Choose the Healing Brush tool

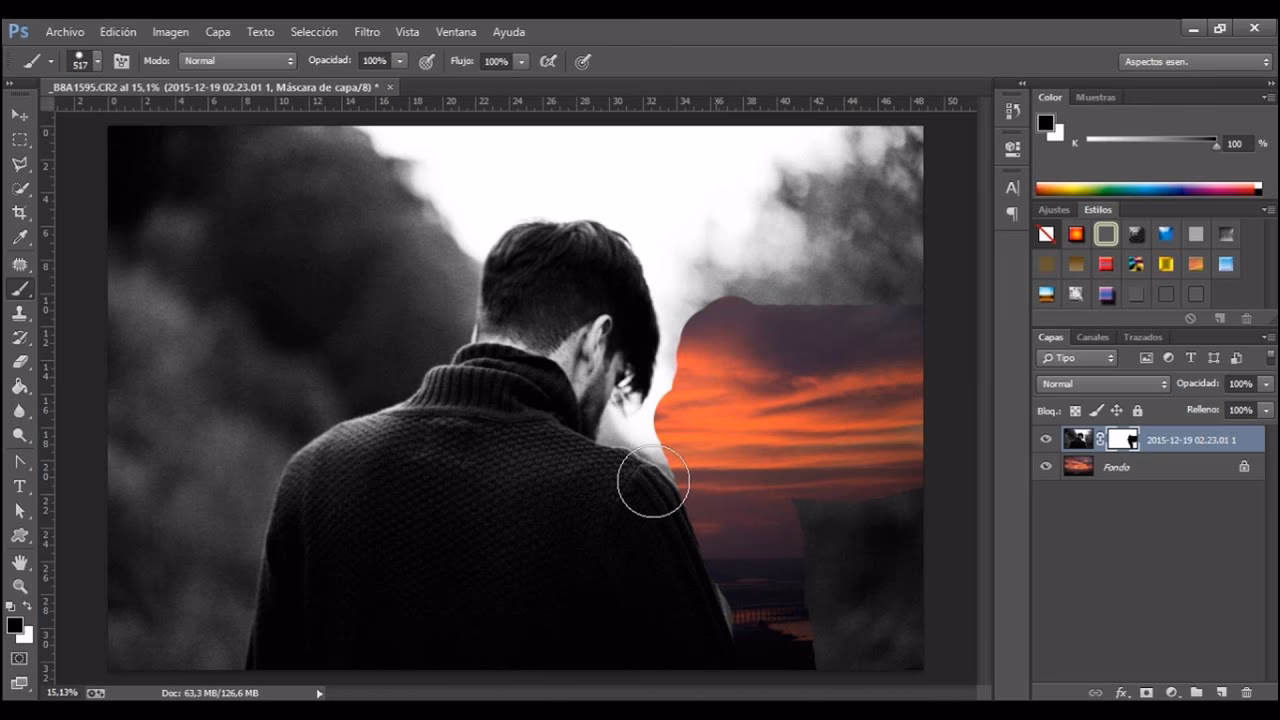pos(22,264)
